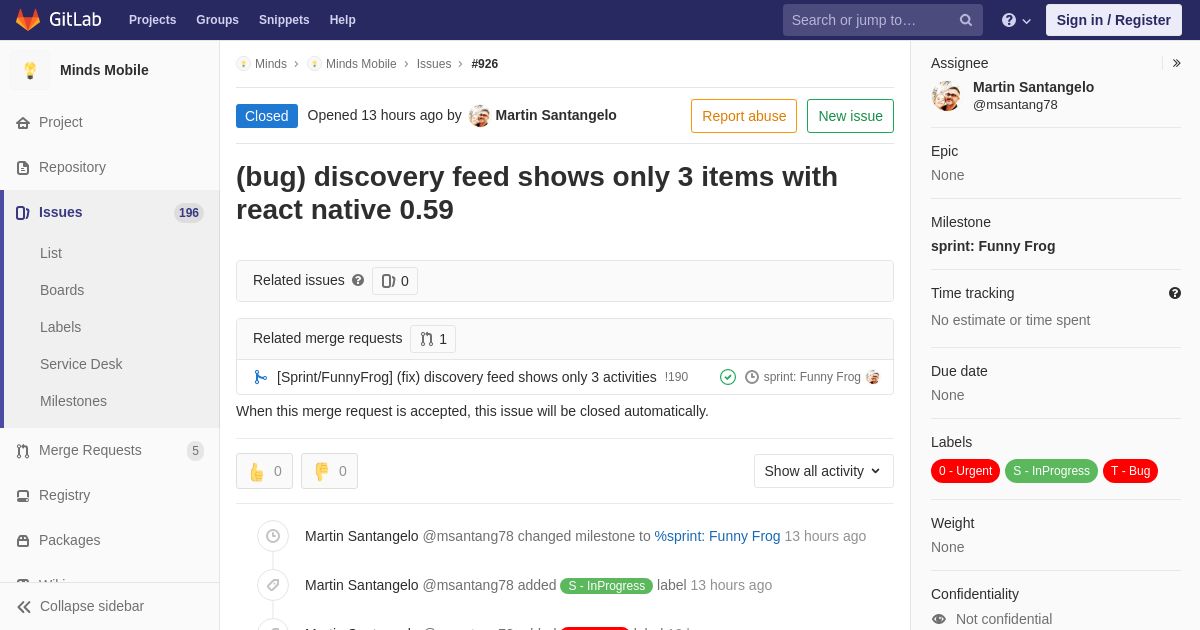Click the pipeline passed check icon
Viewport: 1200px width, 630px height.
click(x=728, y=377)
